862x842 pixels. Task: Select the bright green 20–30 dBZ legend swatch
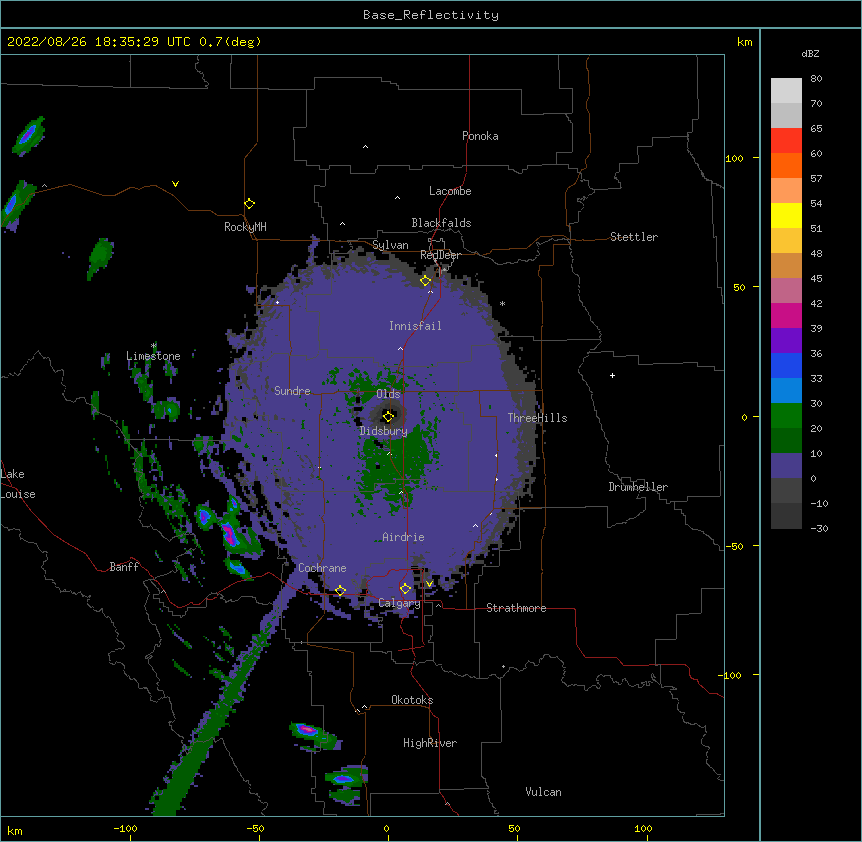(x=786, y=416)
